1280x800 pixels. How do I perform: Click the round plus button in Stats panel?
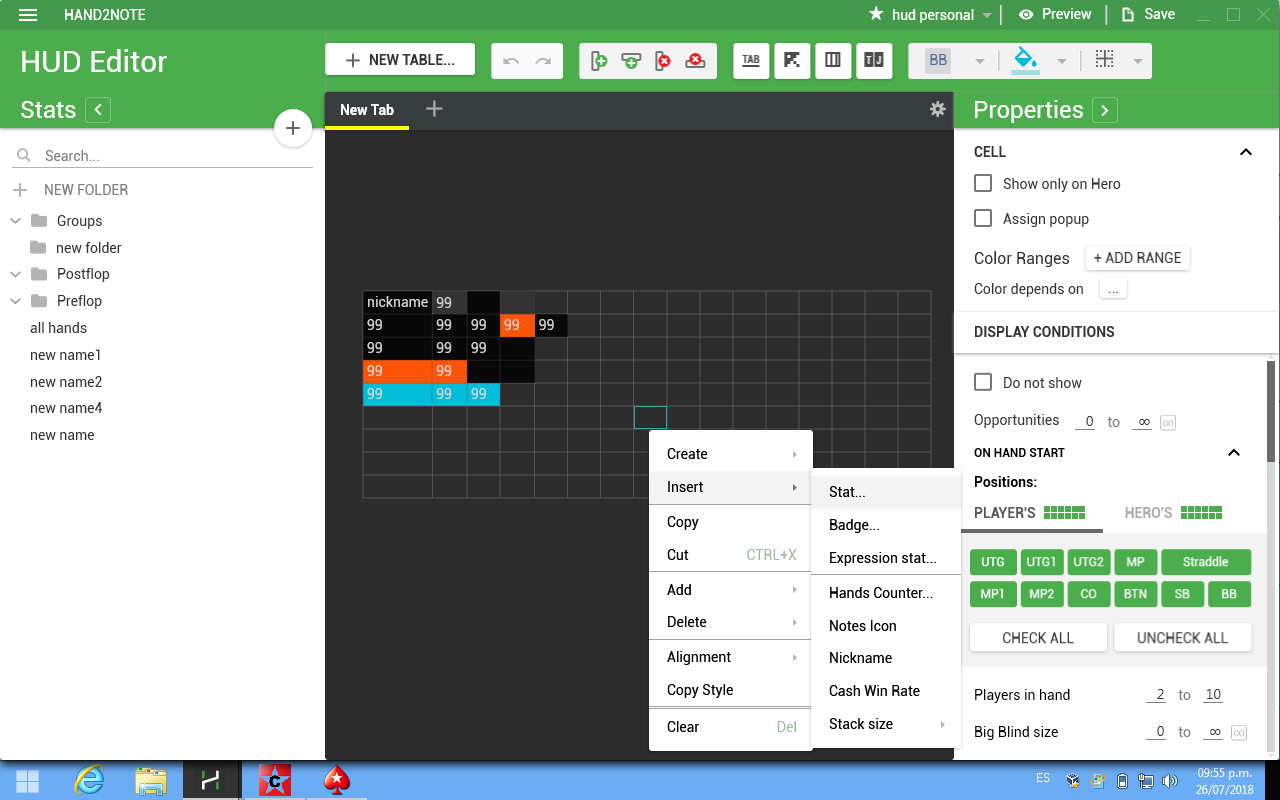(x=293, y=128)
